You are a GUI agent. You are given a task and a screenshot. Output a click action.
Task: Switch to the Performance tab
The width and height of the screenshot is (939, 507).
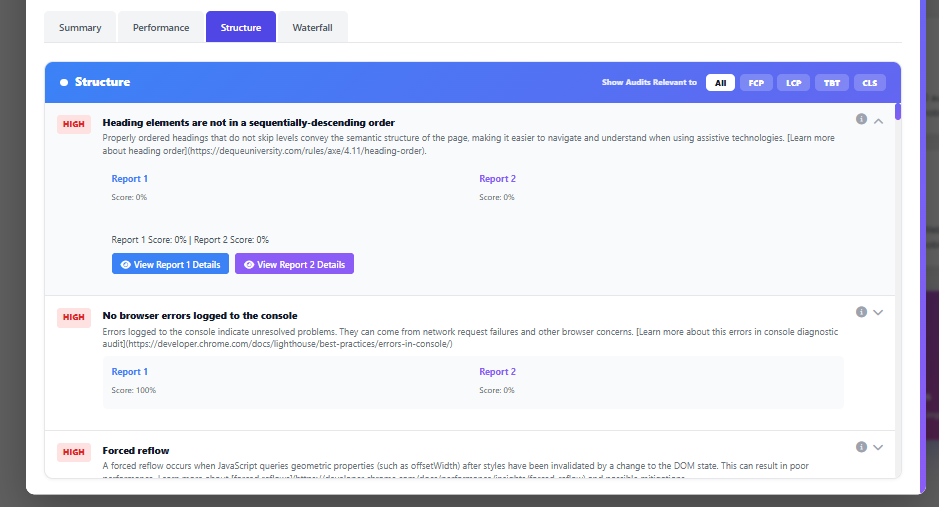(160, 28)
